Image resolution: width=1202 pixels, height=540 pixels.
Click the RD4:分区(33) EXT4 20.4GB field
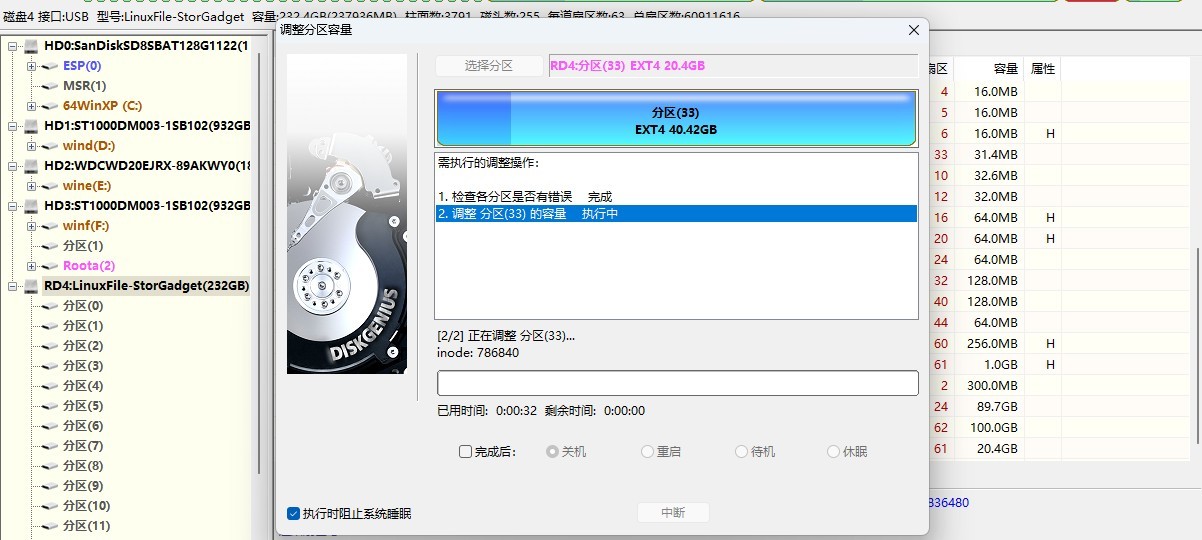[x=733, y=66]
